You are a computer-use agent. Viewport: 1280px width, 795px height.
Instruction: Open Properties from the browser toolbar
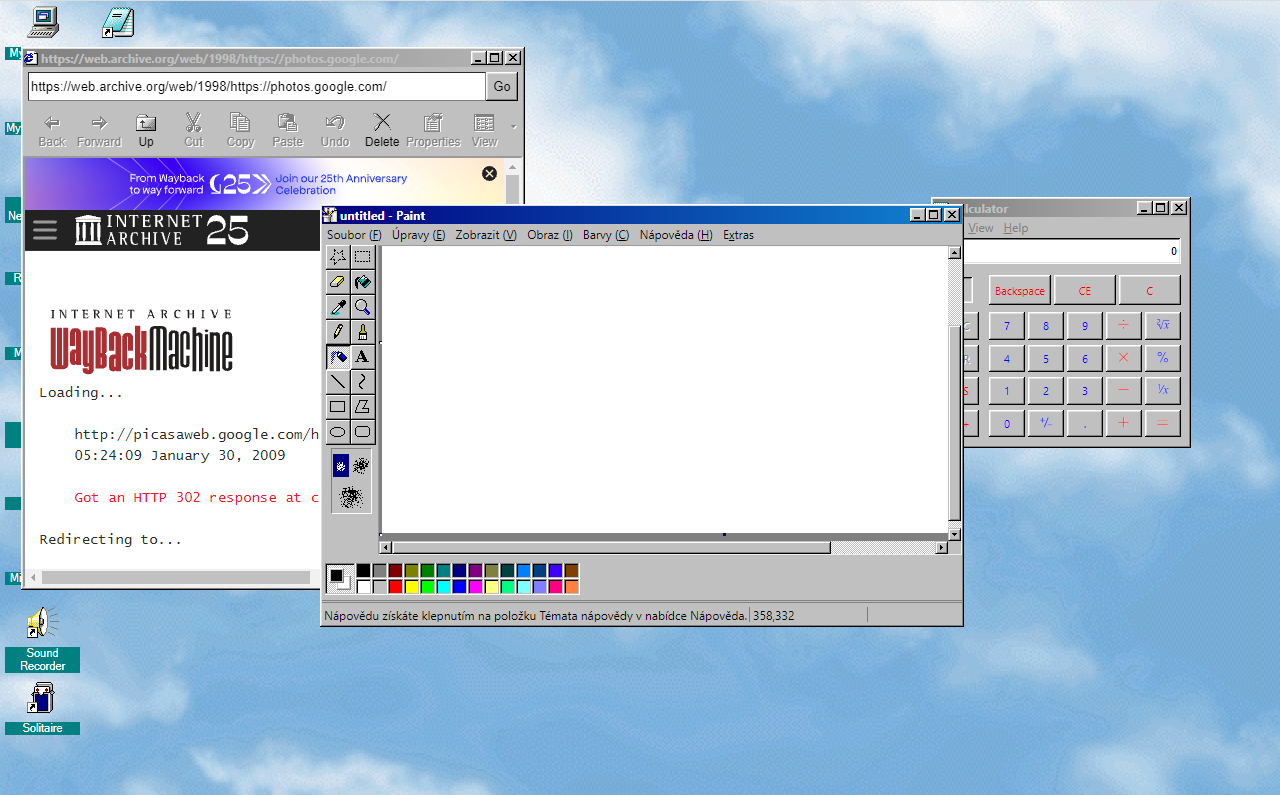coord(433,131)
